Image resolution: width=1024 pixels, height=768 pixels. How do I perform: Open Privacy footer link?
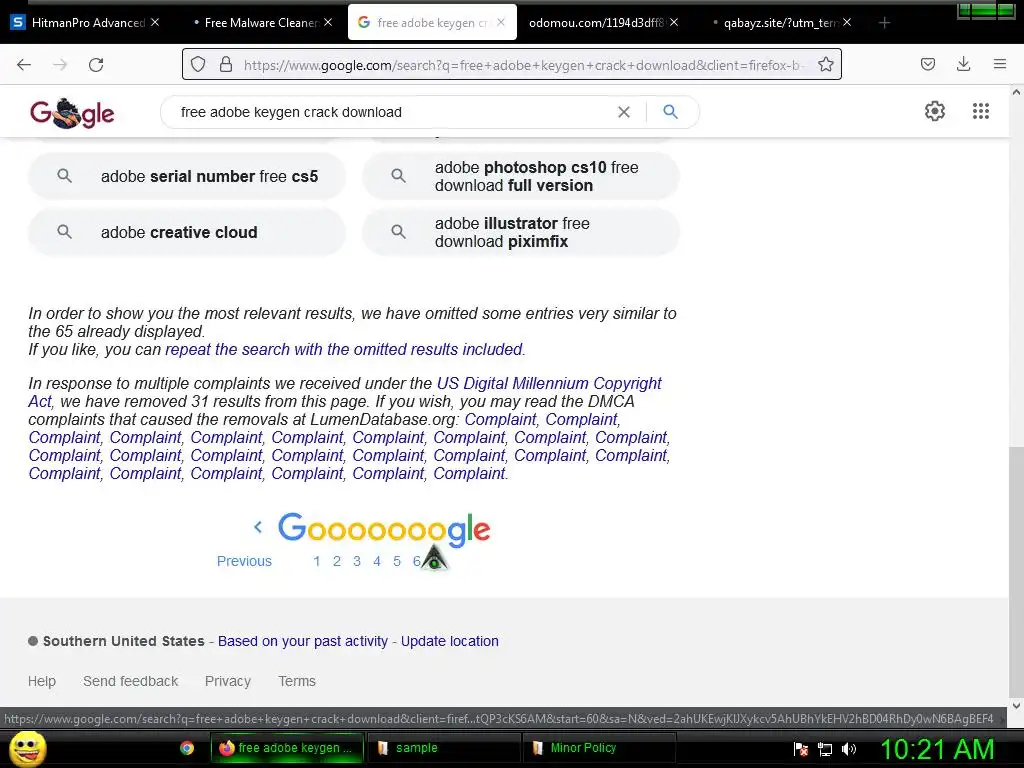point(228,681)
